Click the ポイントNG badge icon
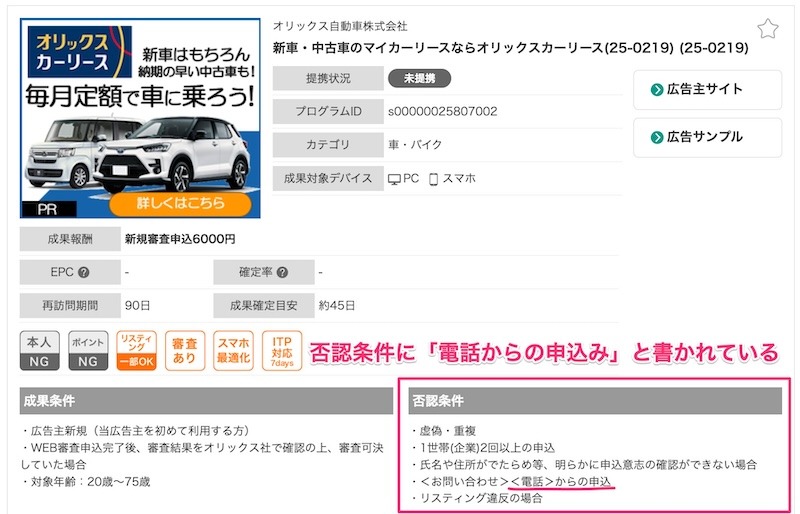Image resolution: width=800 pixels, height=514 pixels. click(x=88, y=351)
